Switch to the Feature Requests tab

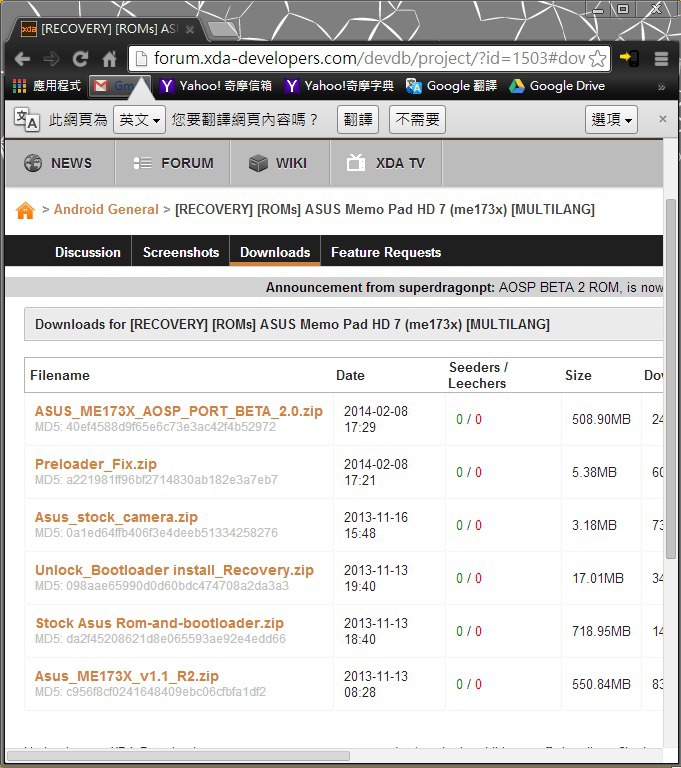(386, 252)
